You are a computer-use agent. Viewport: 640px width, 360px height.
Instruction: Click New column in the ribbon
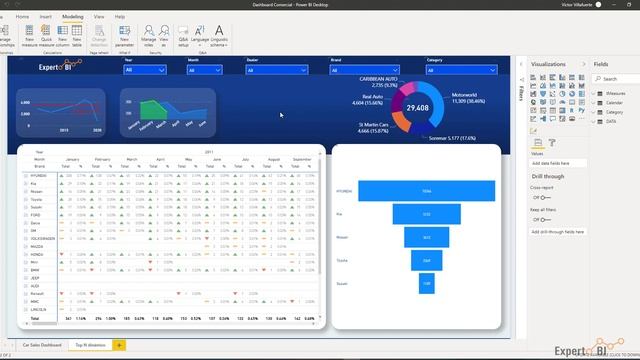(x=62, y=36)
